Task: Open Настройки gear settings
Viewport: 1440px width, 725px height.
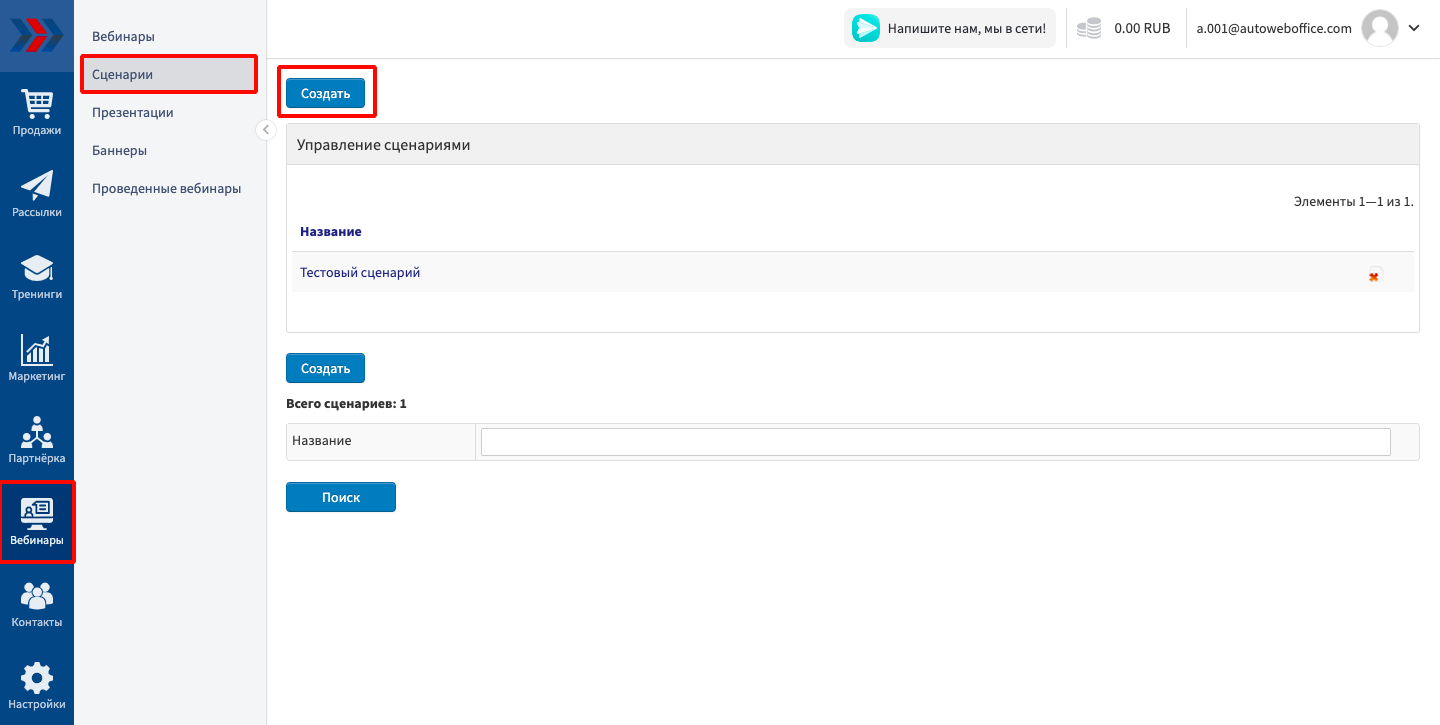Action: (x=37, y=686)
